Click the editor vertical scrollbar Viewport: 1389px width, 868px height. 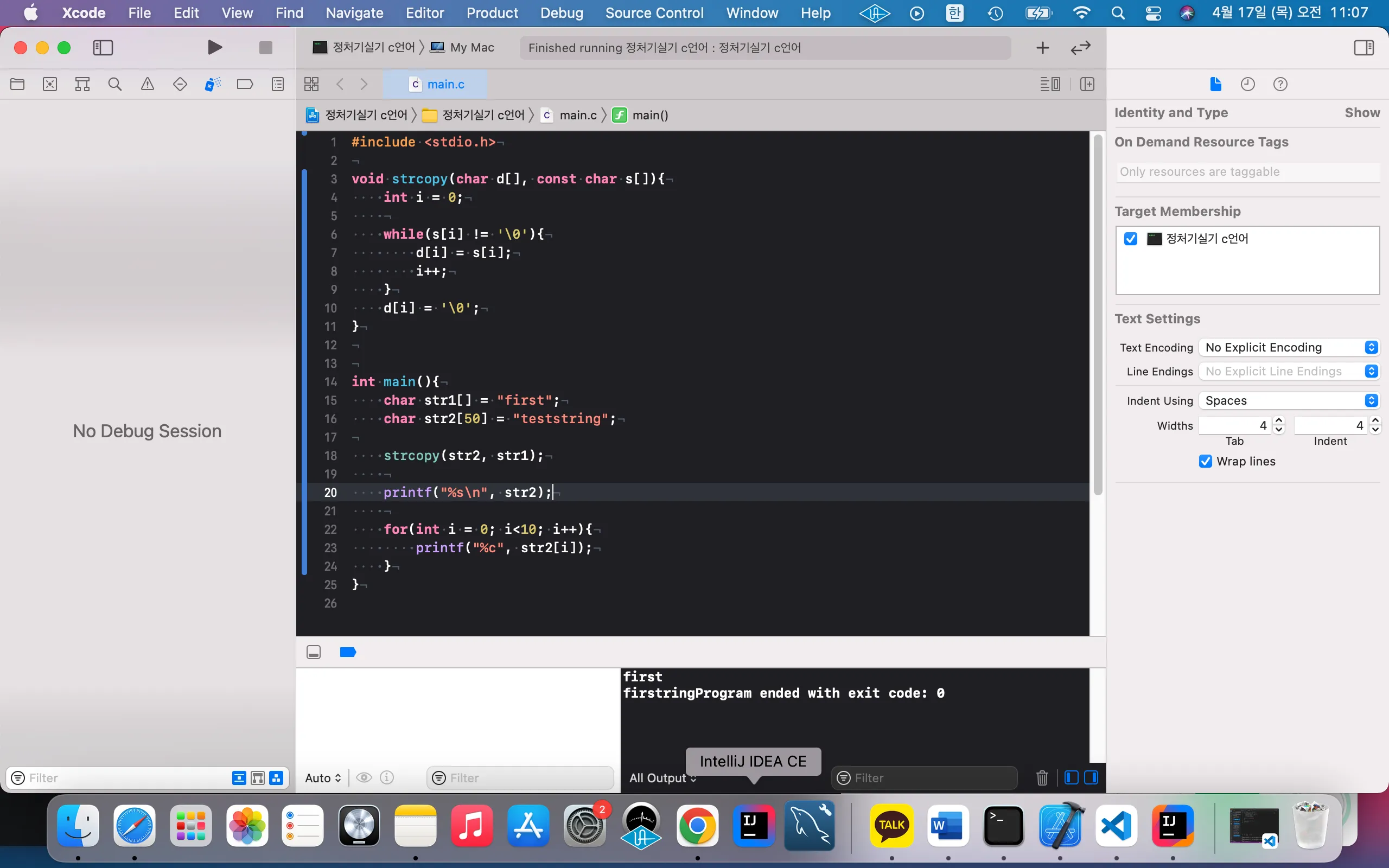(1098, 315)
